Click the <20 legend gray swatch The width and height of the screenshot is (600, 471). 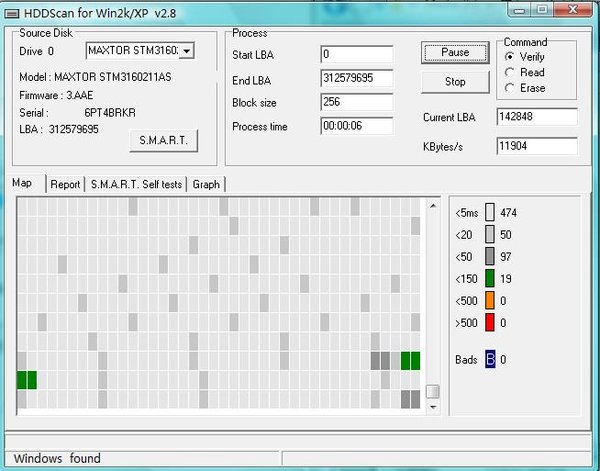tap(490, 235)
